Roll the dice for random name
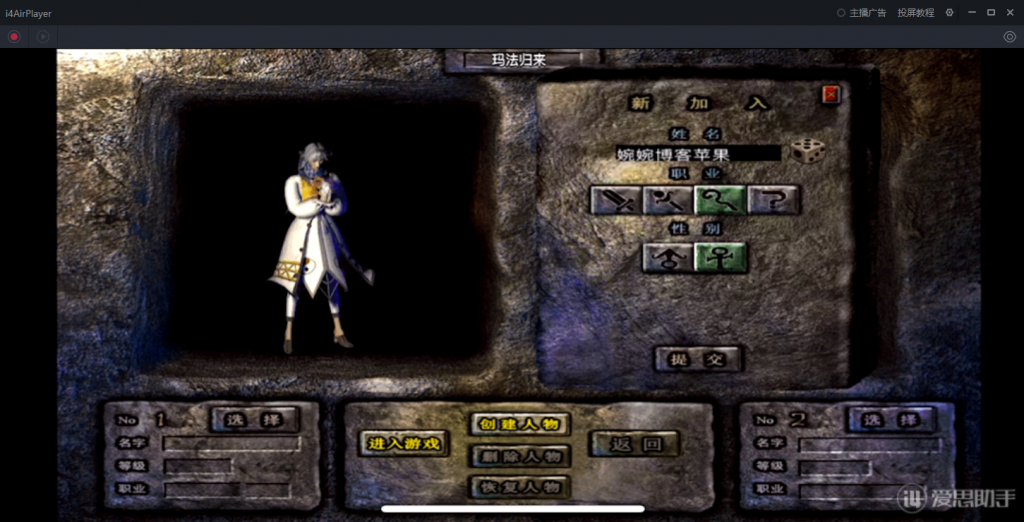 (x=808, y=151)
